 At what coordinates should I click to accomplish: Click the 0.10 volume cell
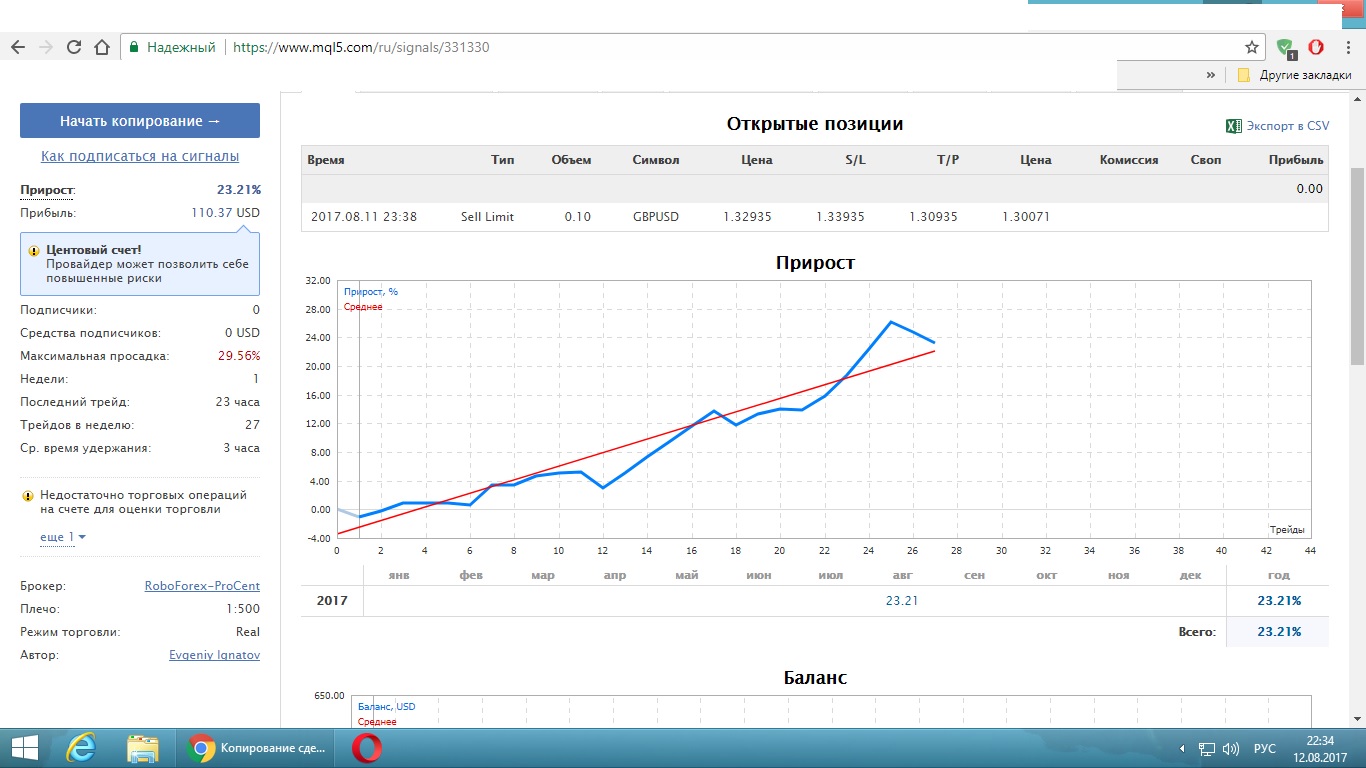578,217
